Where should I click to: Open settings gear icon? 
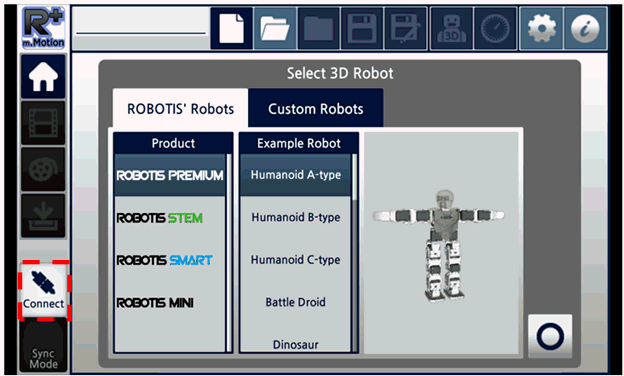pos(541,28)
